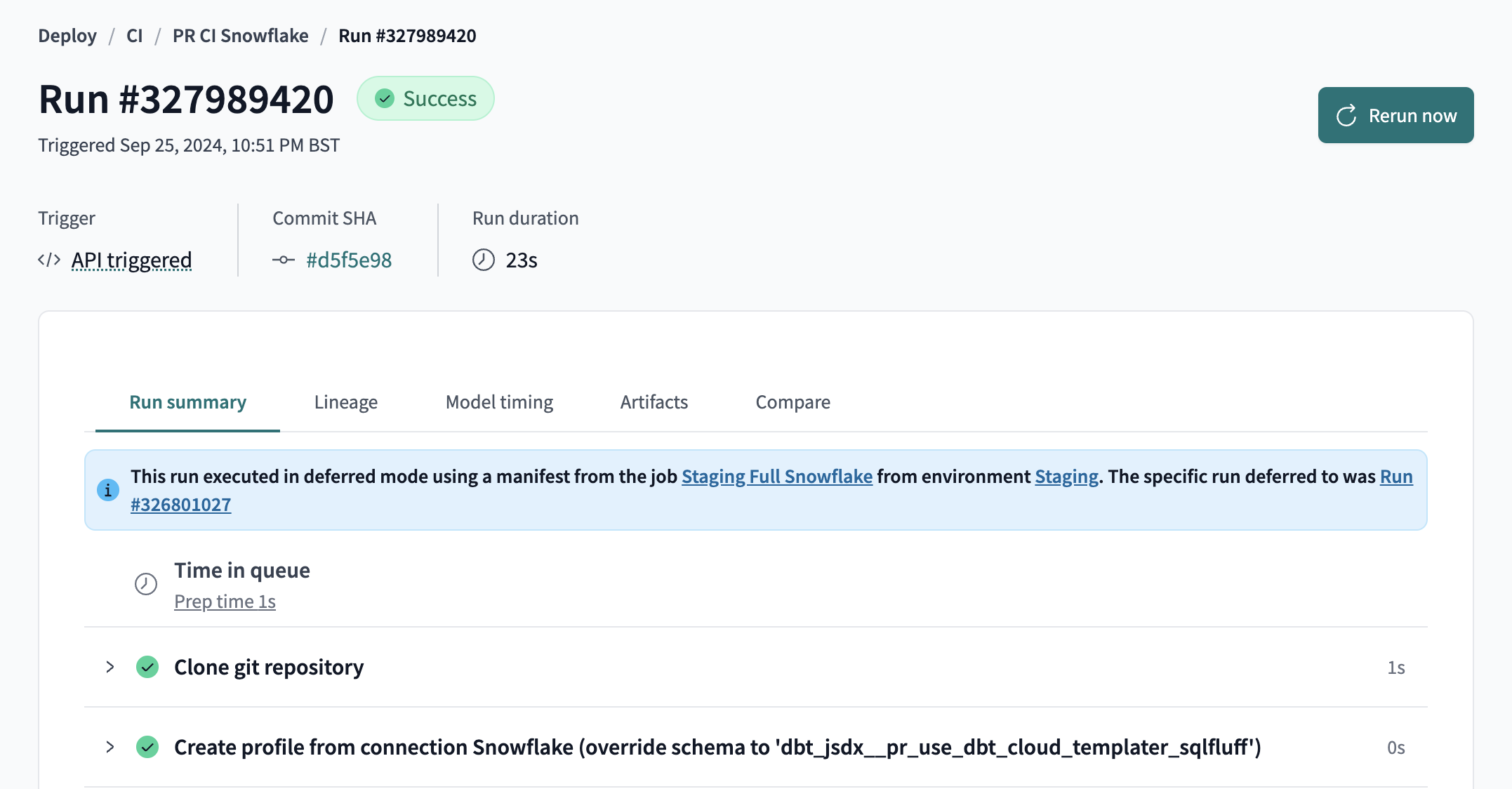Image resolution: width=1512 pixels, height=789 pixels.
Task: Click the rerun circular arrow icon
Action: 1346,115
